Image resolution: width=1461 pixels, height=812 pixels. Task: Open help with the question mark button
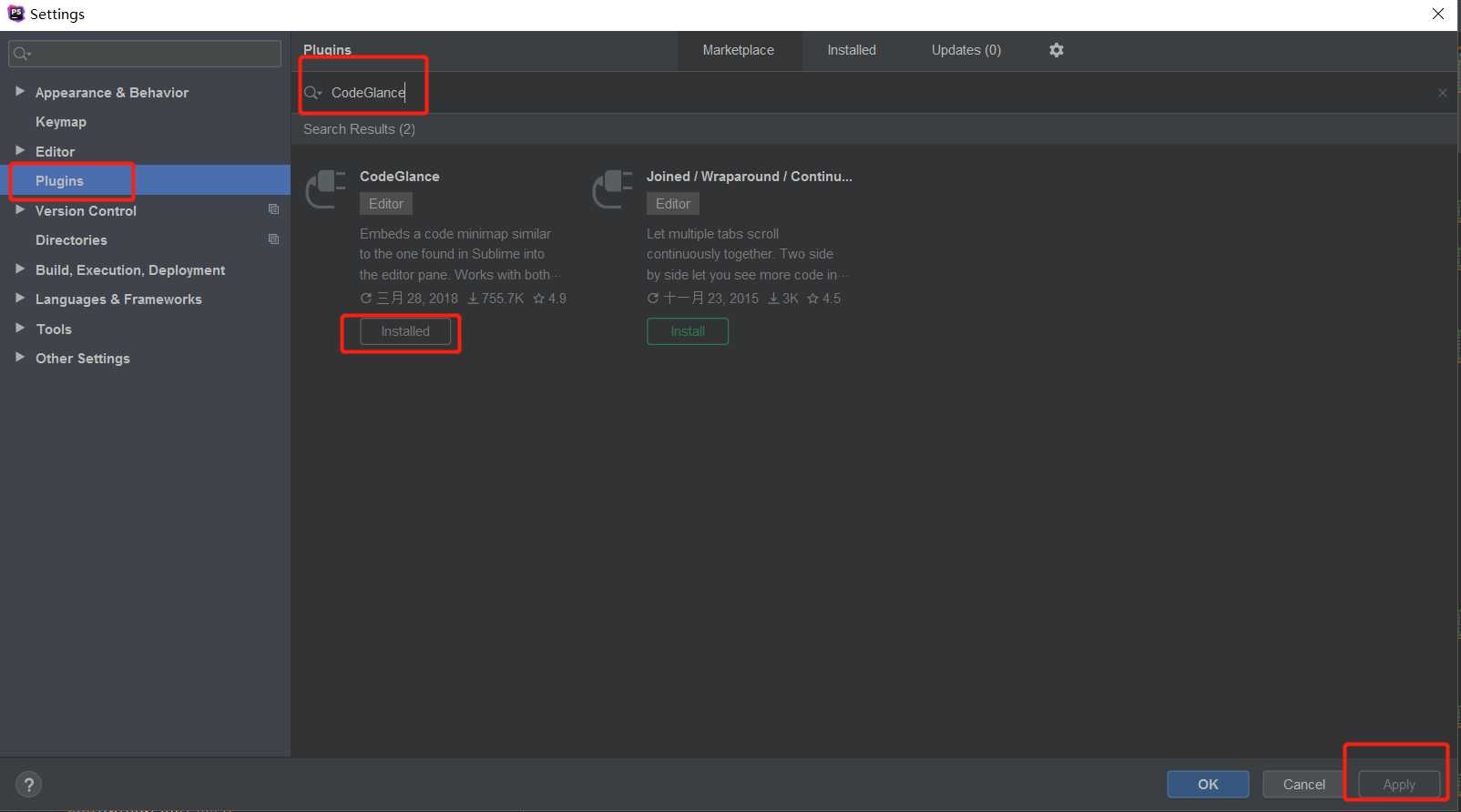tap(28, 785)
